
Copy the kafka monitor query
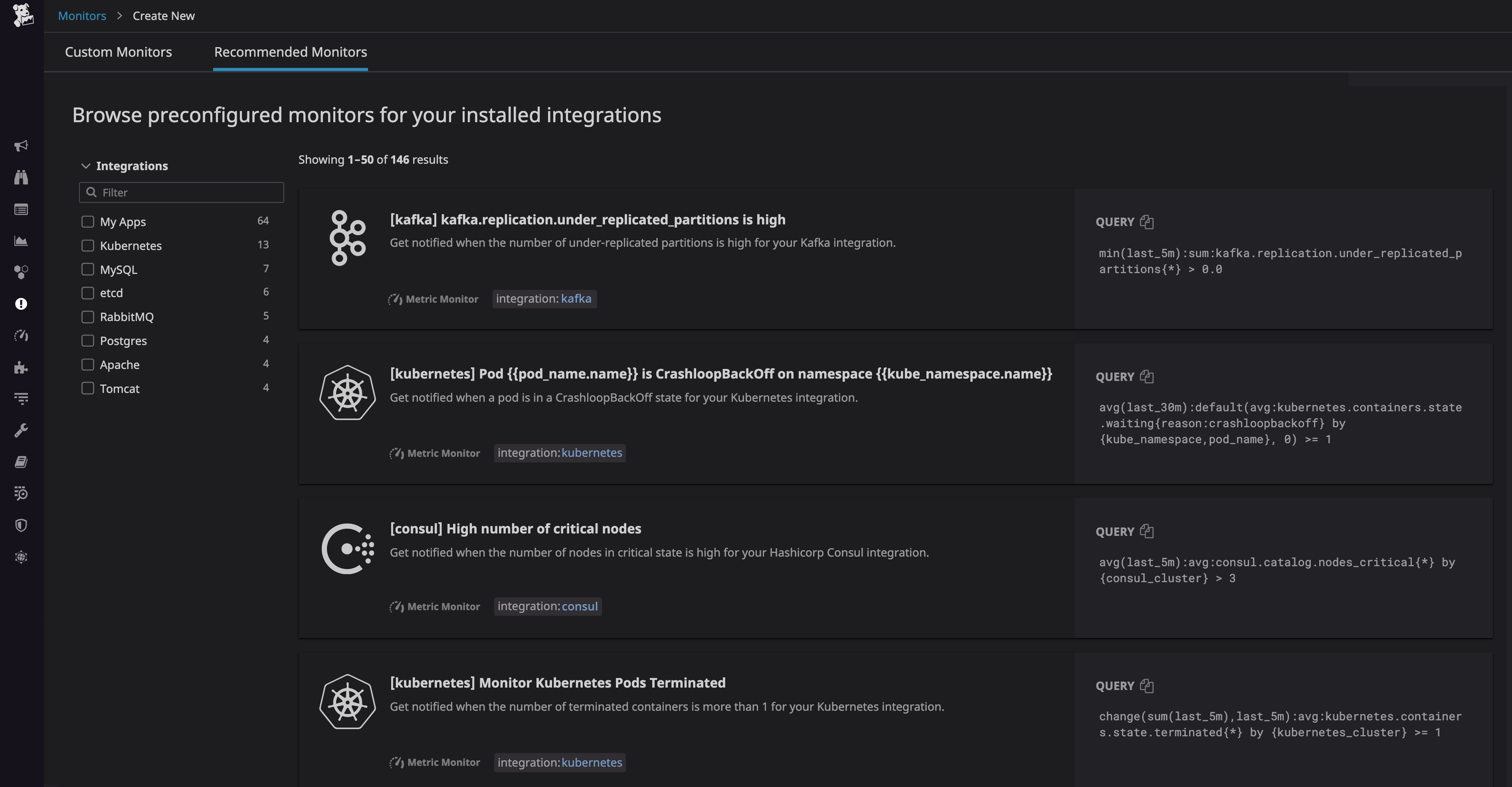1146,222
